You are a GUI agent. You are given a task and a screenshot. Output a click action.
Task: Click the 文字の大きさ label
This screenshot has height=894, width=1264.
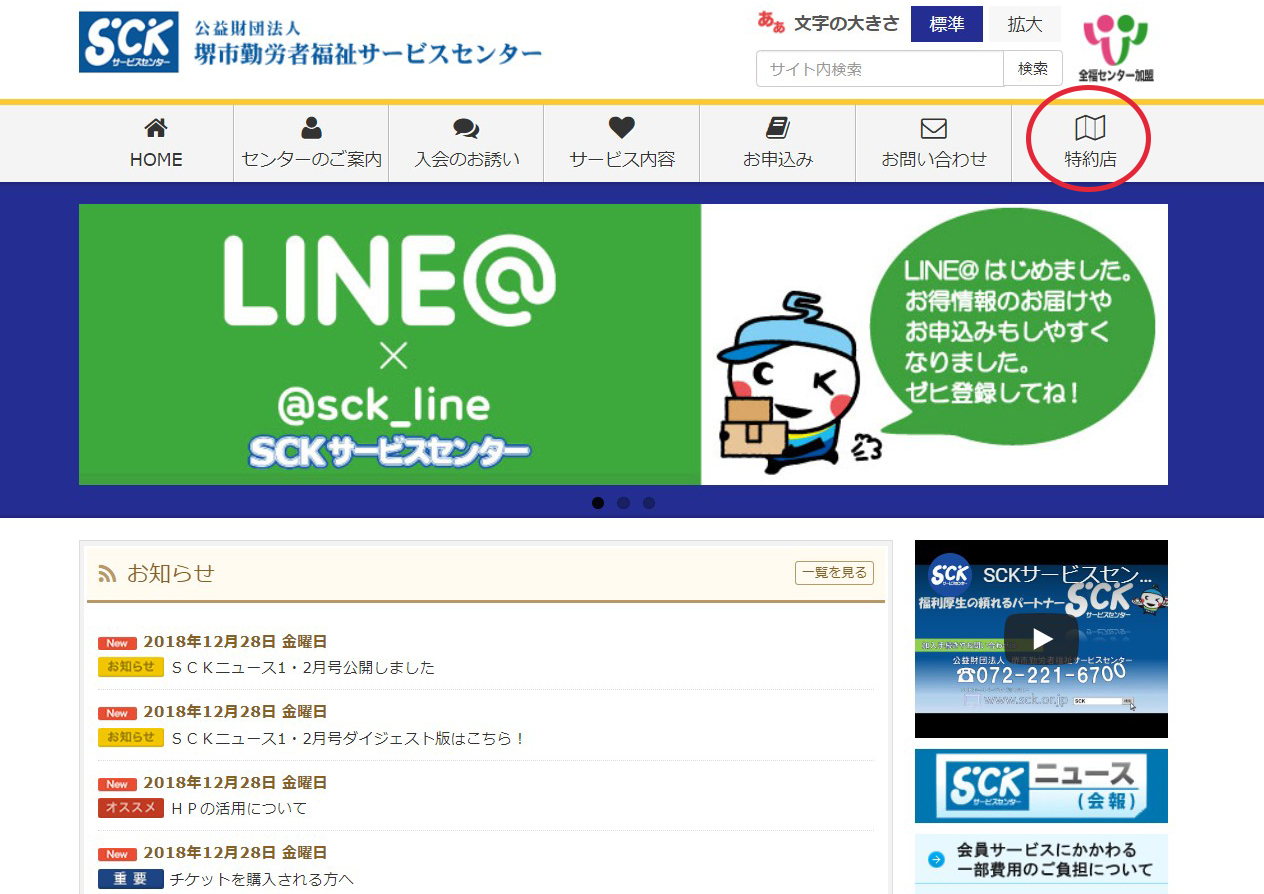pyautogui.click(x=846, y=24)
